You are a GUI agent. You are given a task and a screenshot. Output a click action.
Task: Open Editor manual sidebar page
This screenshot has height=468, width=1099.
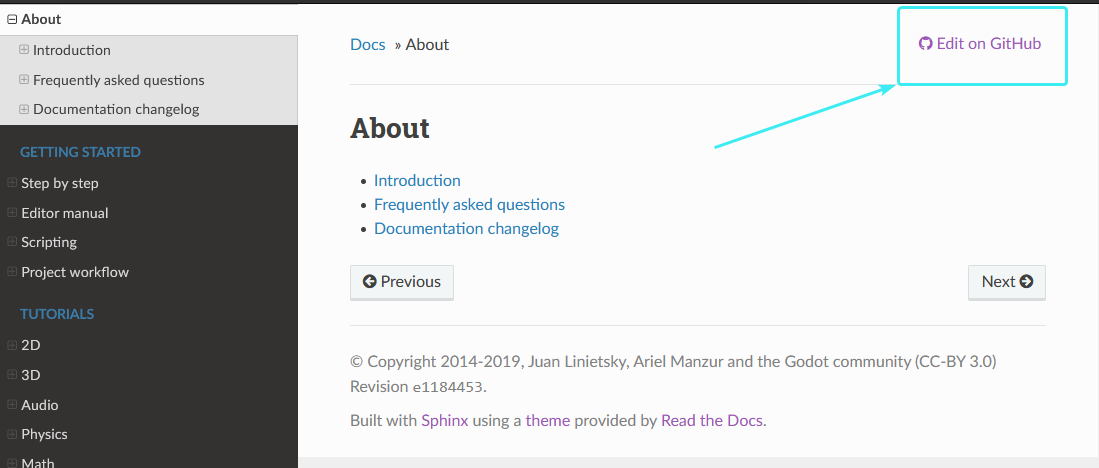(64, 213)
